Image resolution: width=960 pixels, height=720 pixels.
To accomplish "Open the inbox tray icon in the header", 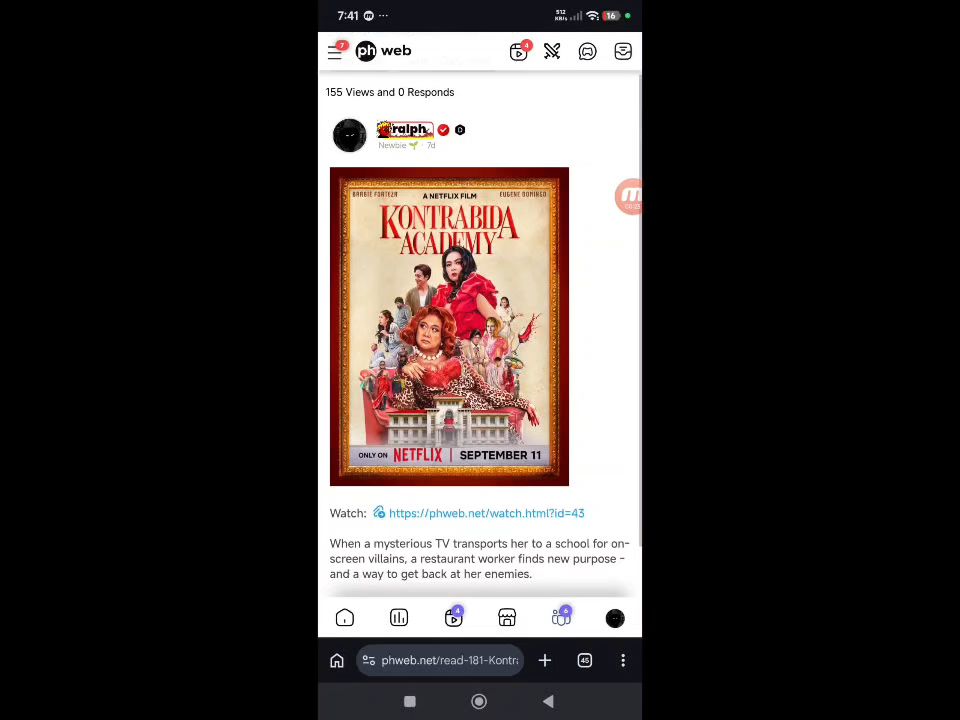I will 623,51.
